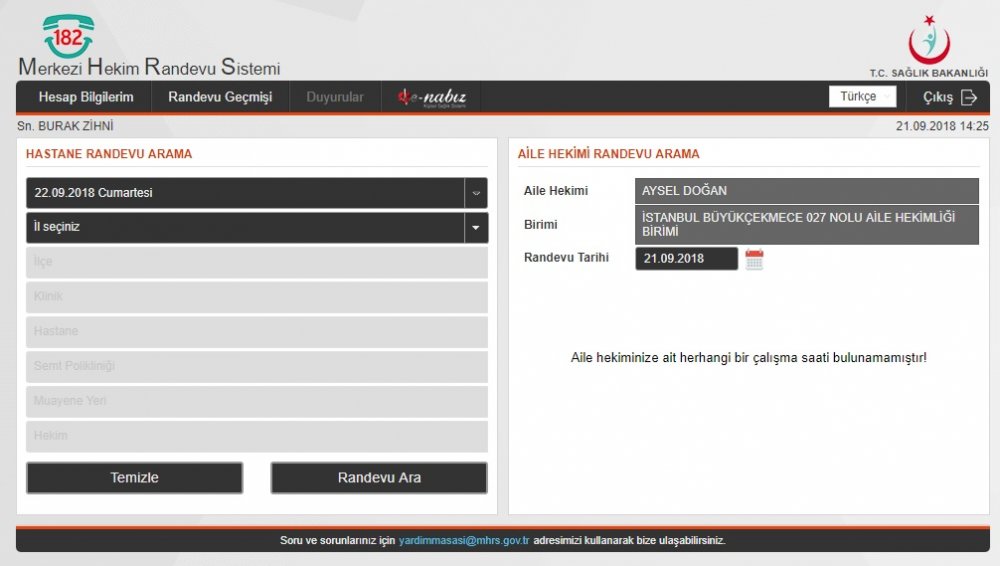Click the Çıkış logout arrow icon
Screen dimensions: 1000x566
[x=968, y=97]
